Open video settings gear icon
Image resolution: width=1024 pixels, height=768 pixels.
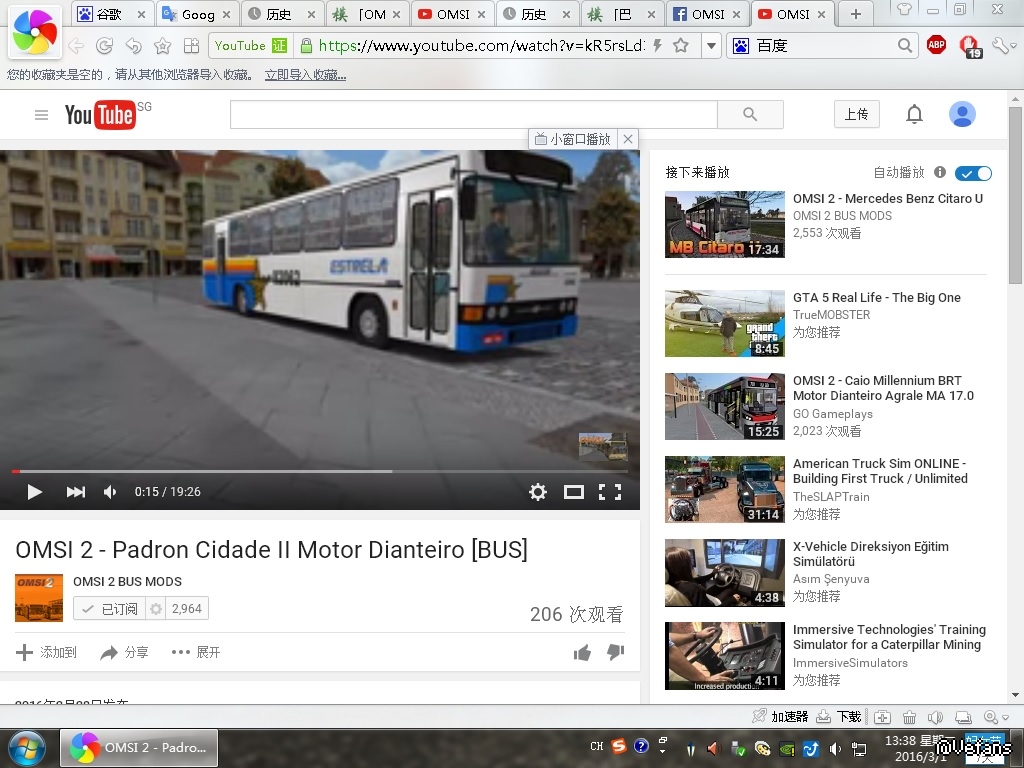pyautogui.click(x=538, y=492)
